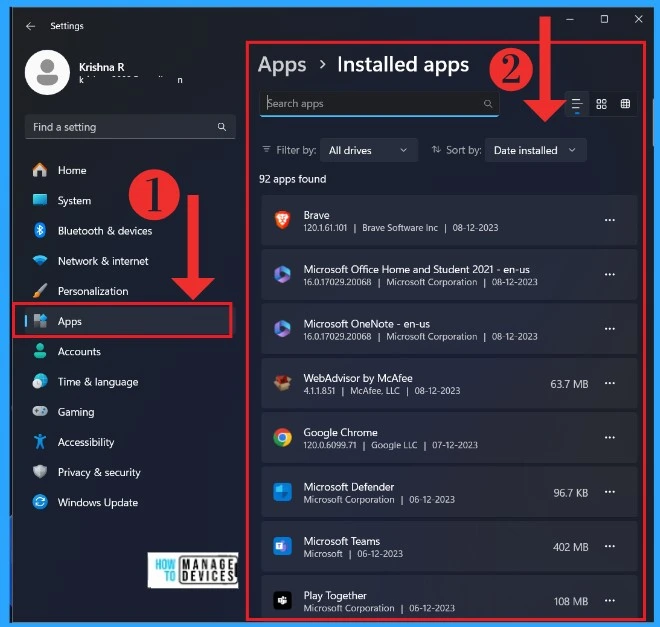Click the Google Chrome app icon
Image resolution: width=660 pixels, height=627 pixels.
pyautogui.click(x=282, y=438)
